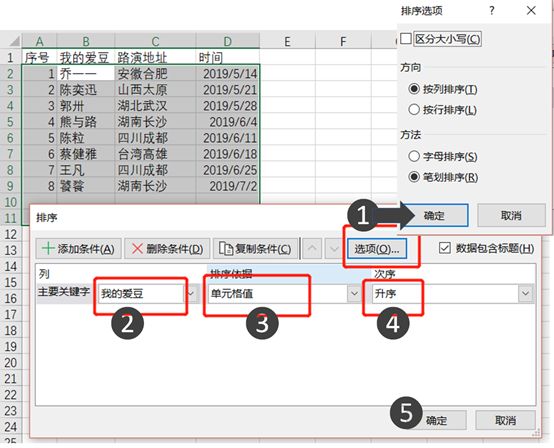Click cell with 台湾高雄
Screen dimensions: 554x448
click(x=155, y=154)
